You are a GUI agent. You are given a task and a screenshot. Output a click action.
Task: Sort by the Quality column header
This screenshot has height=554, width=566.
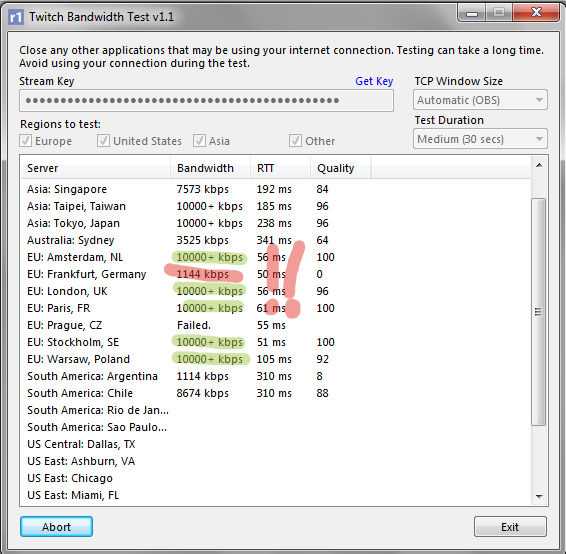coord(341,168)
